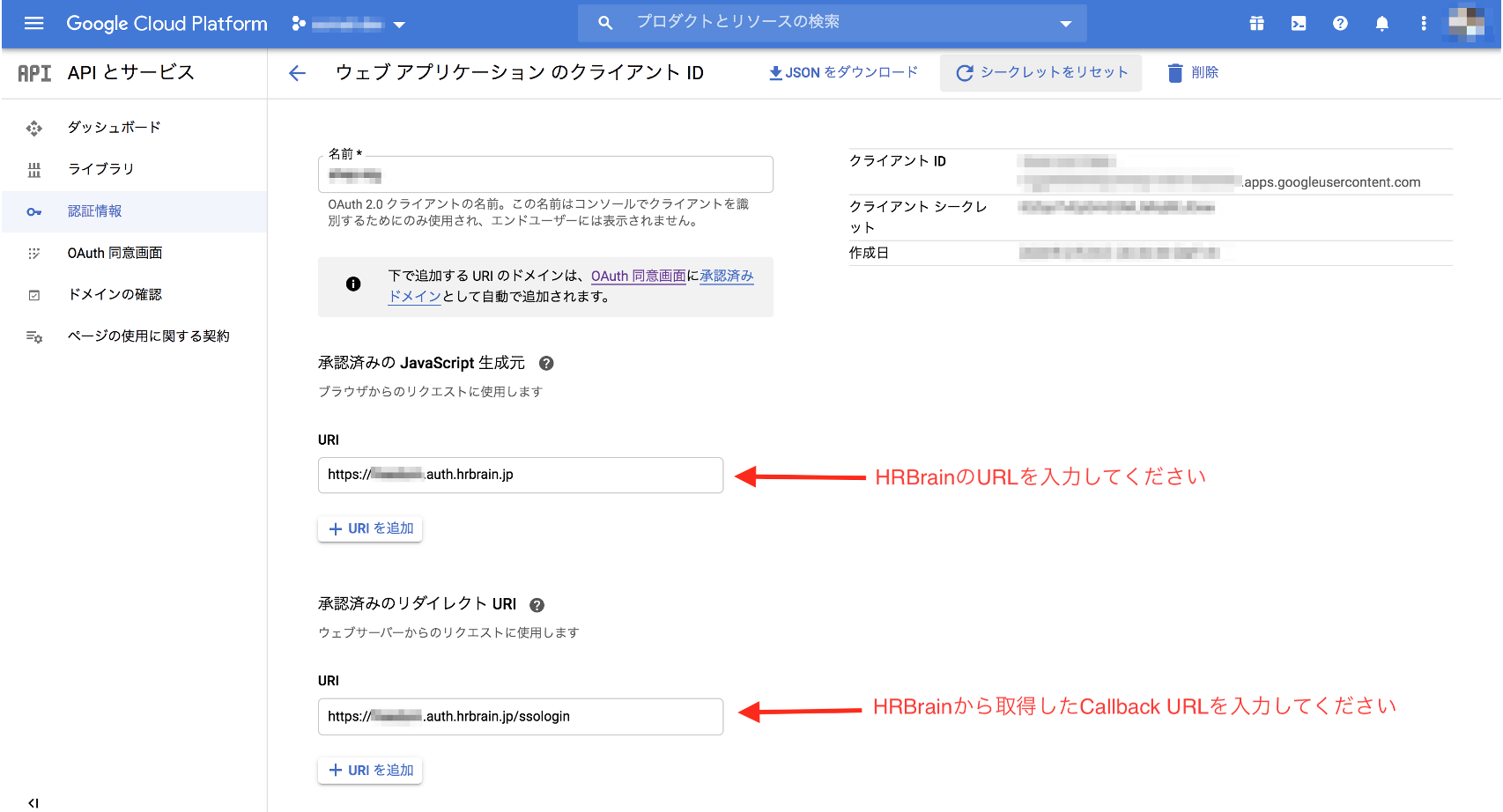Open the hamburger navigation menu
The height and width of the screenshot is (812, 1503).
(x=34, y=24)
